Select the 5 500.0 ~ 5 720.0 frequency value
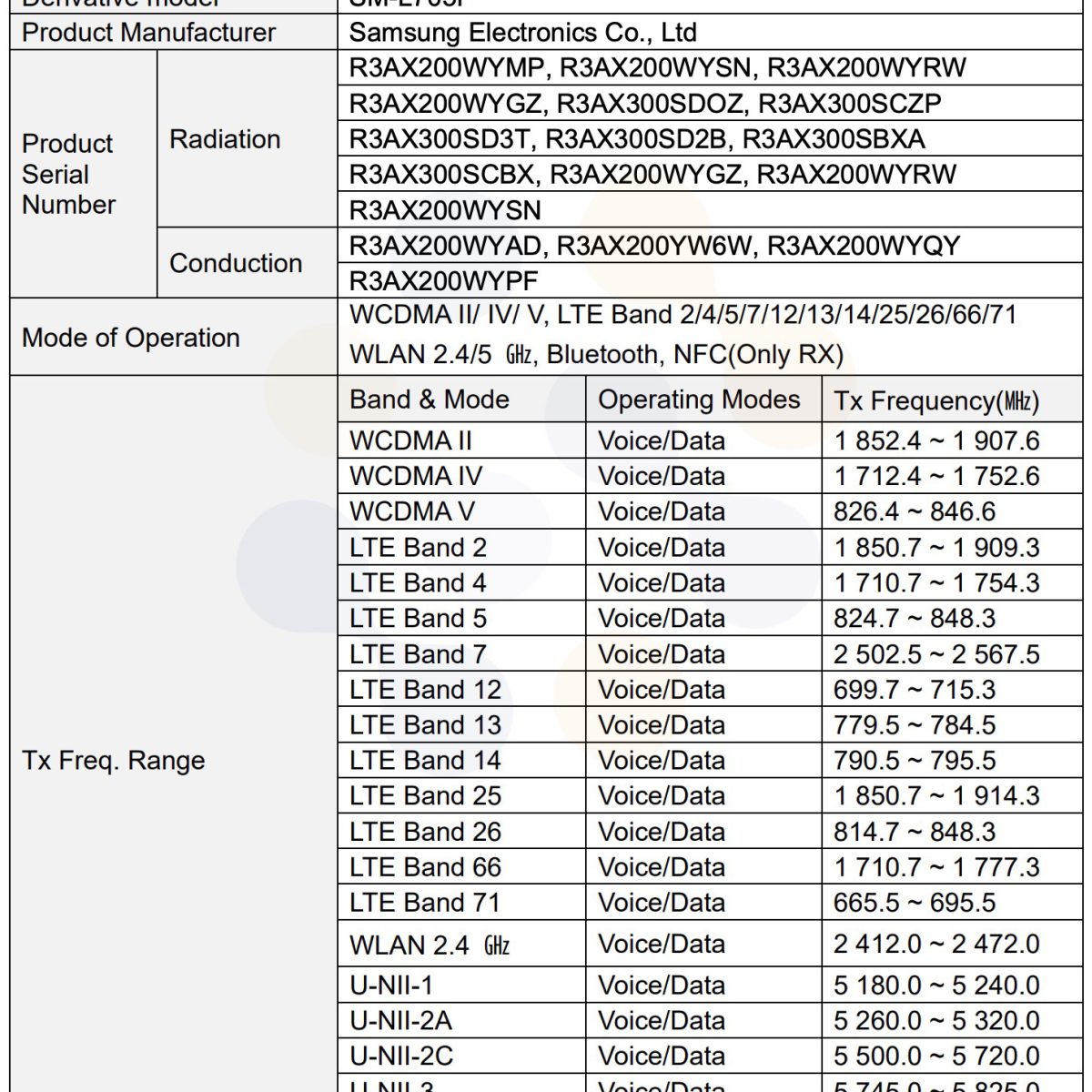Viewport: 1092px width, 1092px height. click(x=936, y=1056)
